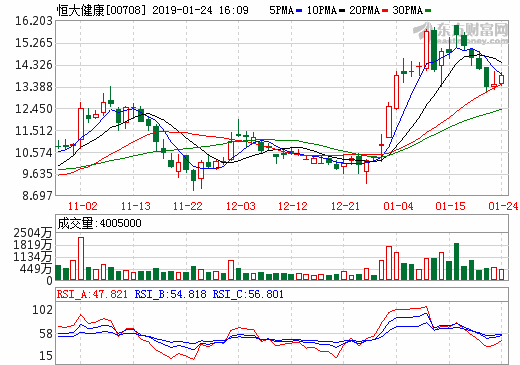Click the 恒大健康[00708] stock title
Viewport: 520px width, 365px height.
point(101,10)
